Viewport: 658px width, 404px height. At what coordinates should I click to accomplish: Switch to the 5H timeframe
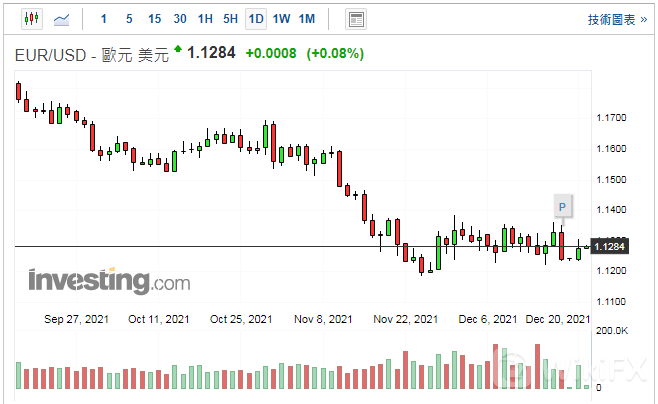click(x=230, y=19)
